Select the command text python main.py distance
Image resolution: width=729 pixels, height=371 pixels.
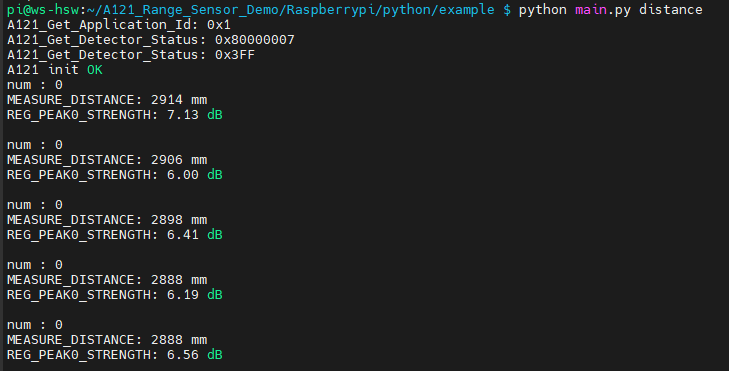tap(610, 10)
